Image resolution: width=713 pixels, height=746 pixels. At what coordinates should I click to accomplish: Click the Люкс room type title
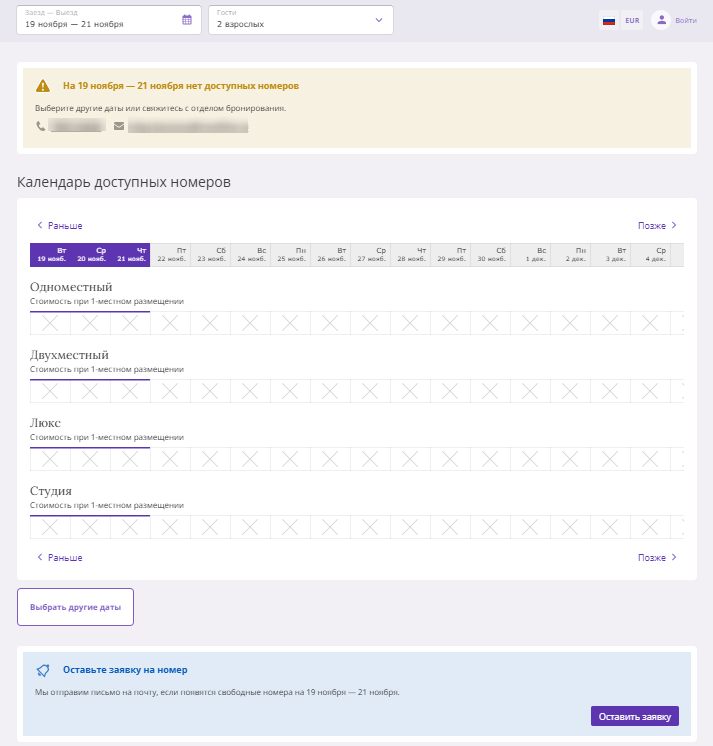point(45,423)
